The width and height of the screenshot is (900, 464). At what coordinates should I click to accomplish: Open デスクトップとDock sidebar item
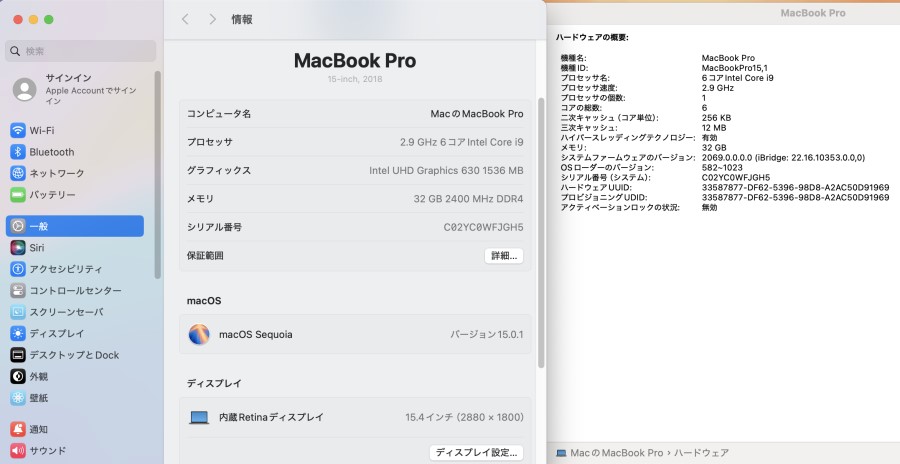[75, 355]
